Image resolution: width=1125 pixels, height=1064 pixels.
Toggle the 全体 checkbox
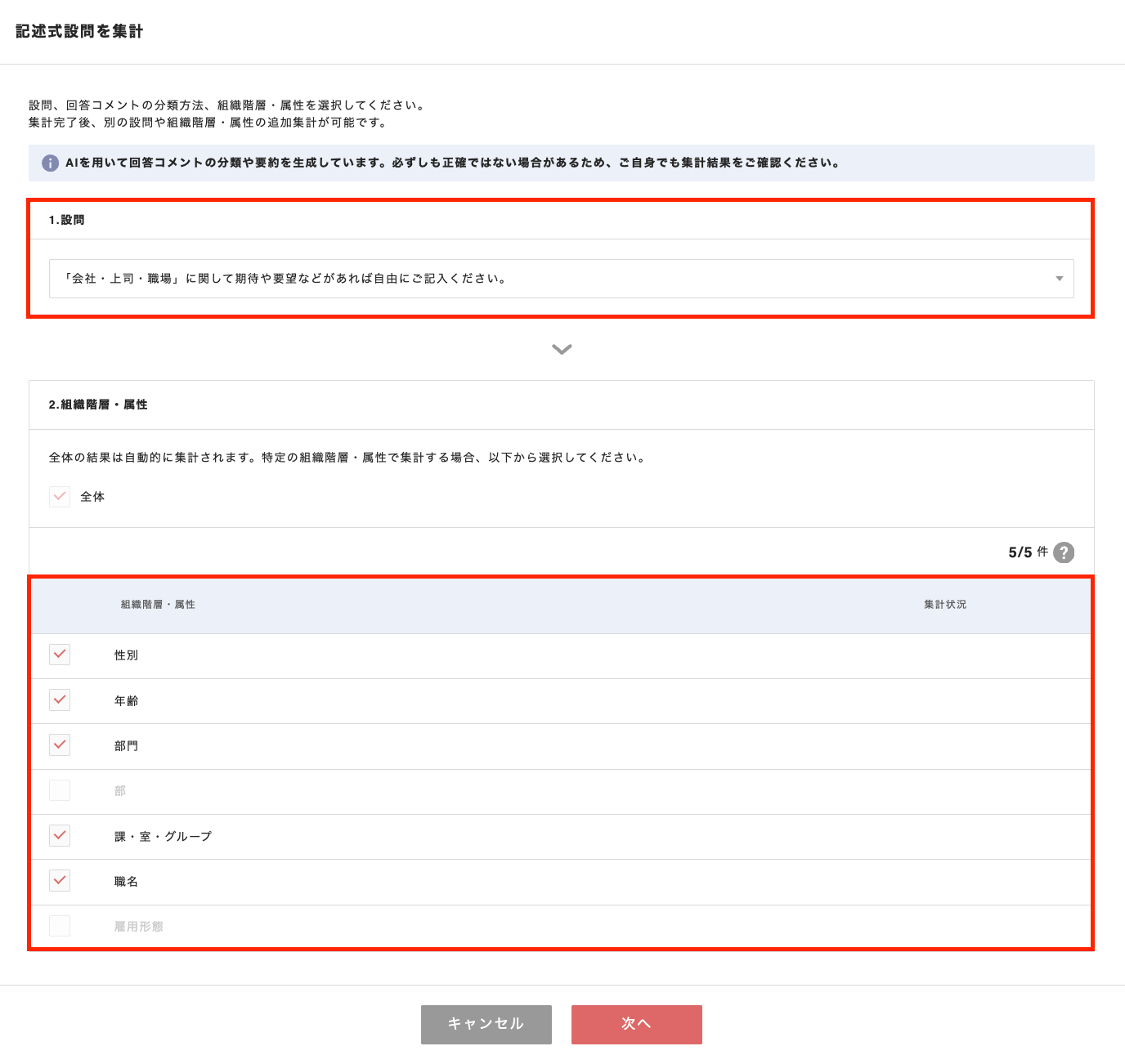click(60, 497)
